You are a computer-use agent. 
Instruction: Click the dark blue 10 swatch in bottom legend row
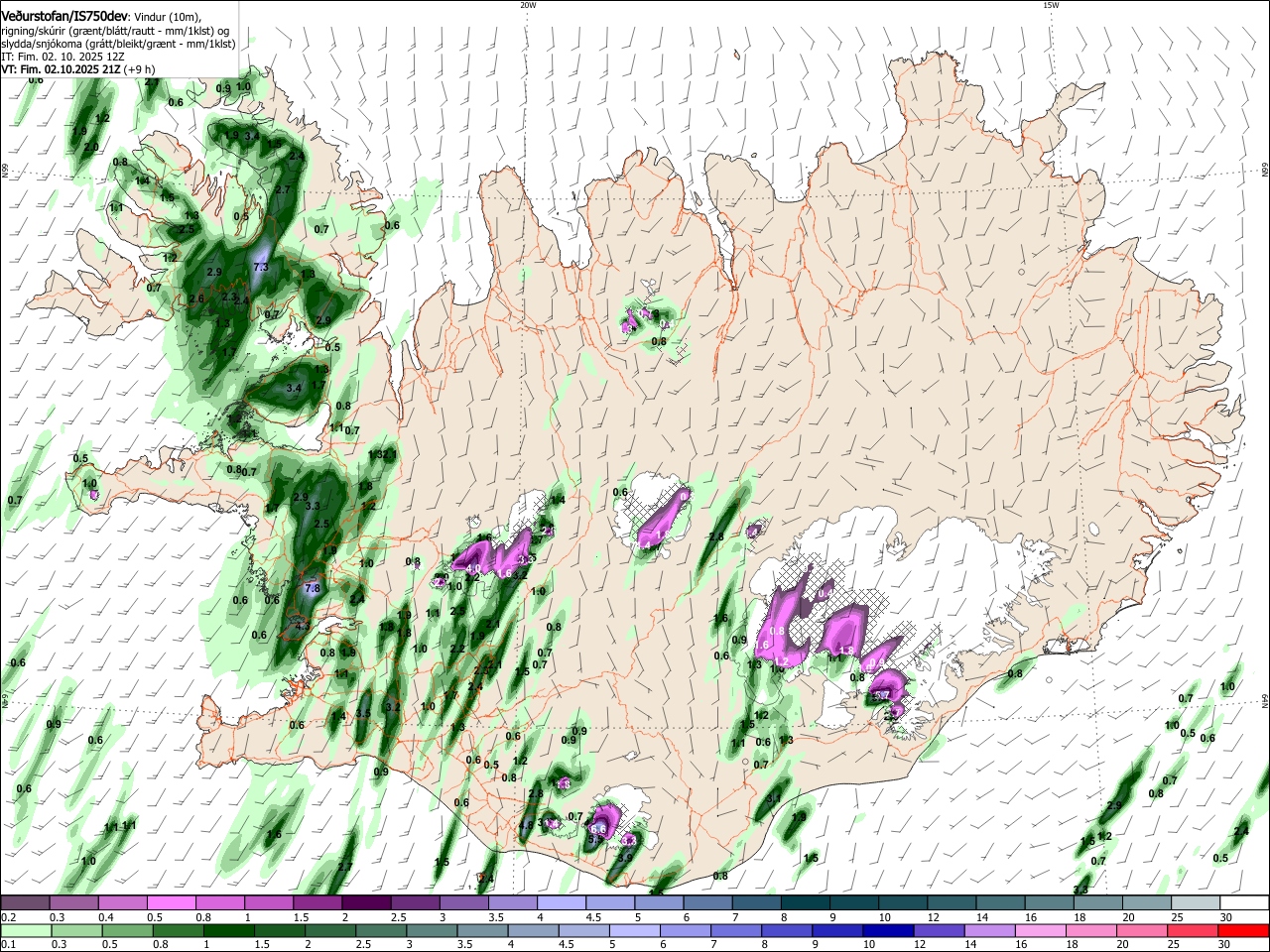(886, 930)
